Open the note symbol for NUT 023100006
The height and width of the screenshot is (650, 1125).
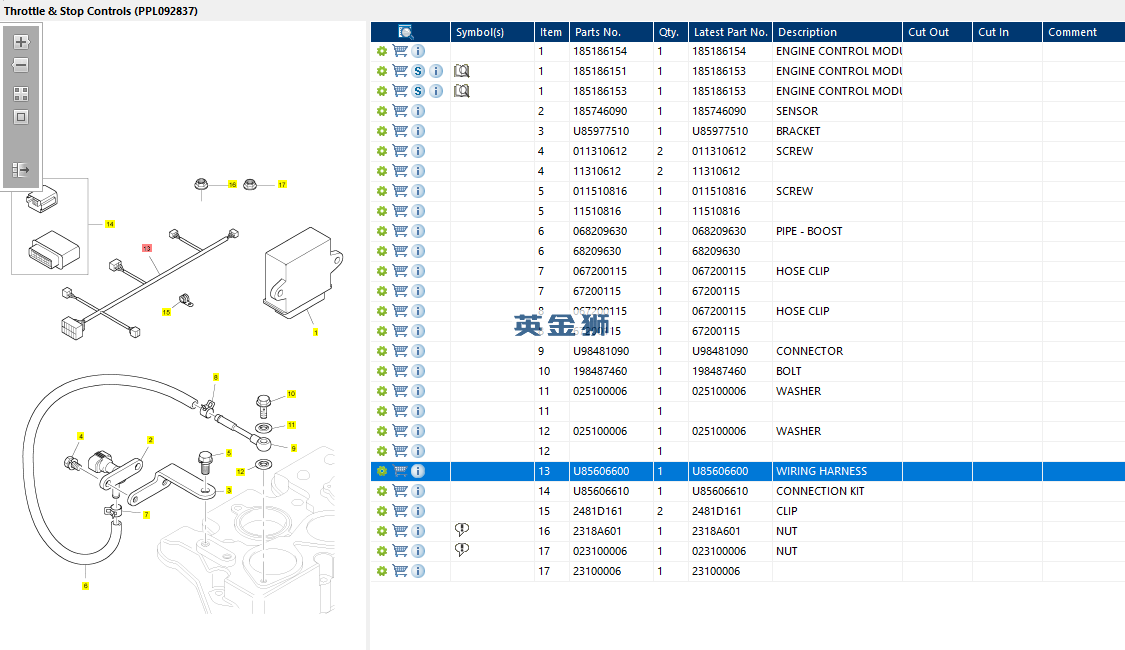point(462,550)
